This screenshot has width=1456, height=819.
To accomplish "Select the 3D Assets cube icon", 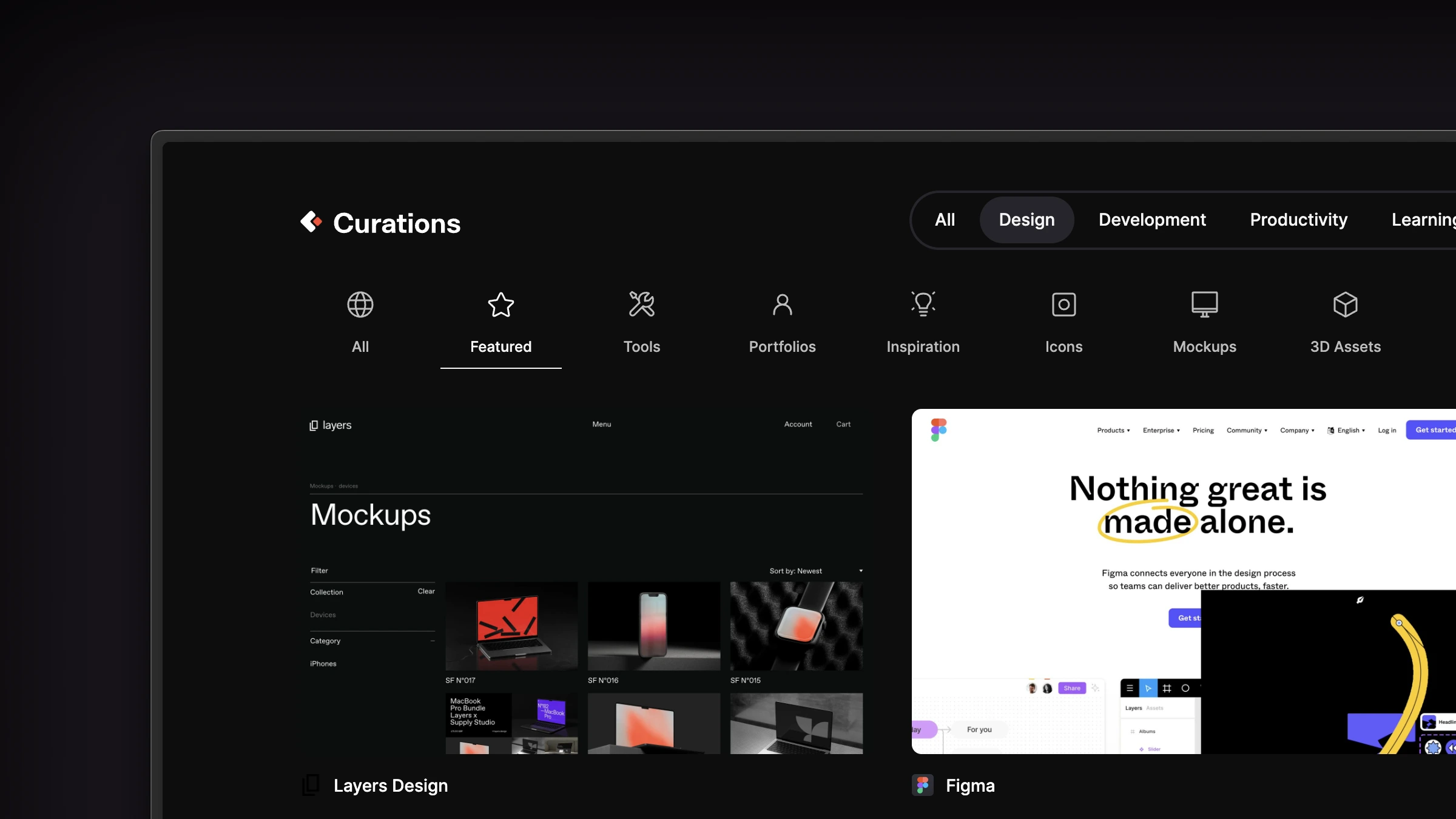I will coord(1345,305).
